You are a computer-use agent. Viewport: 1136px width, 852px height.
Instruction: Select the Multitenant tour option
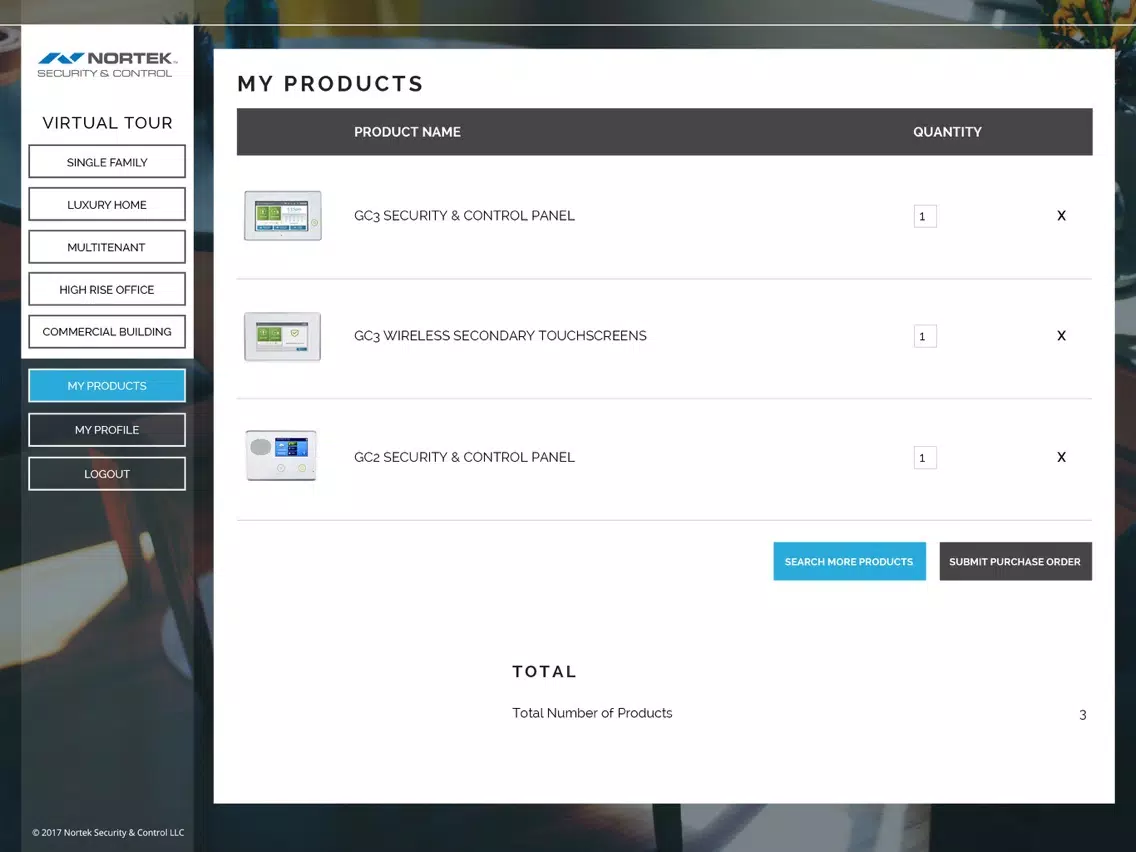point(107,246)
